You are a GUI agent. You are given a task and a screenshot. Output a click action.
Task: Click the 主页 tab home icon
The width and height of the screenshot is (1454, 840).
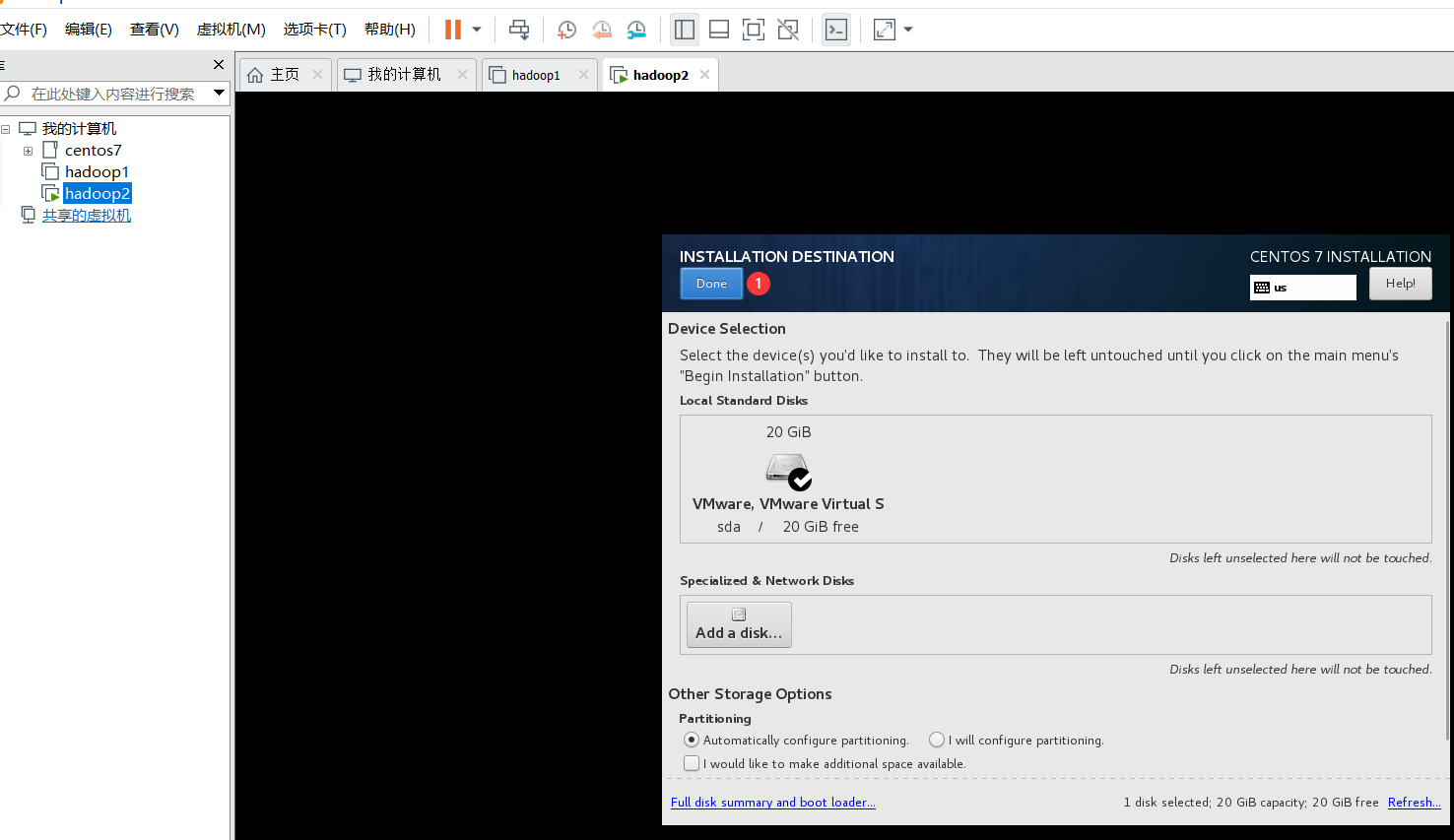[x=255, y=75]
